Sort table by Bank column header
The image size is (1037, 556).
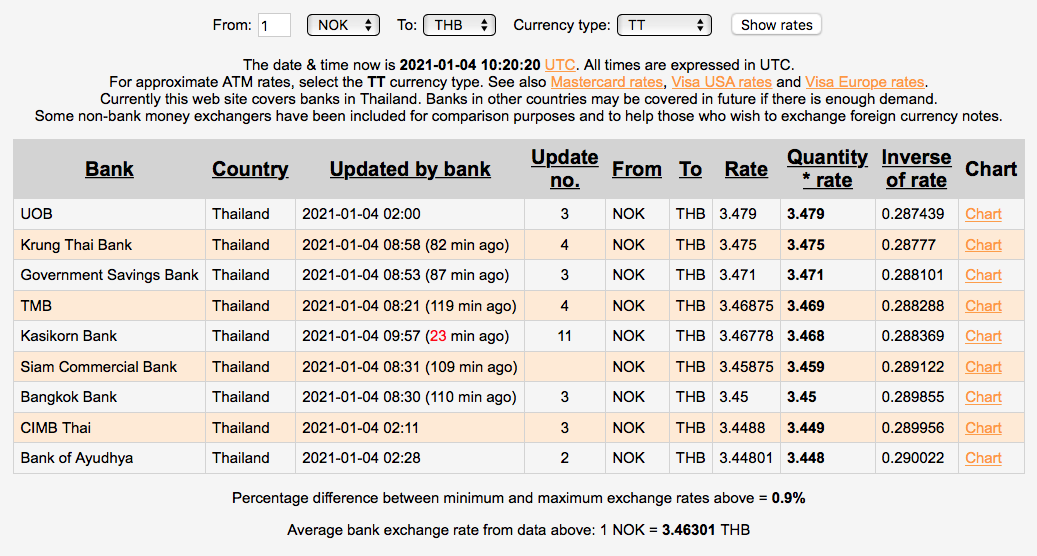[x=109, y=169]
